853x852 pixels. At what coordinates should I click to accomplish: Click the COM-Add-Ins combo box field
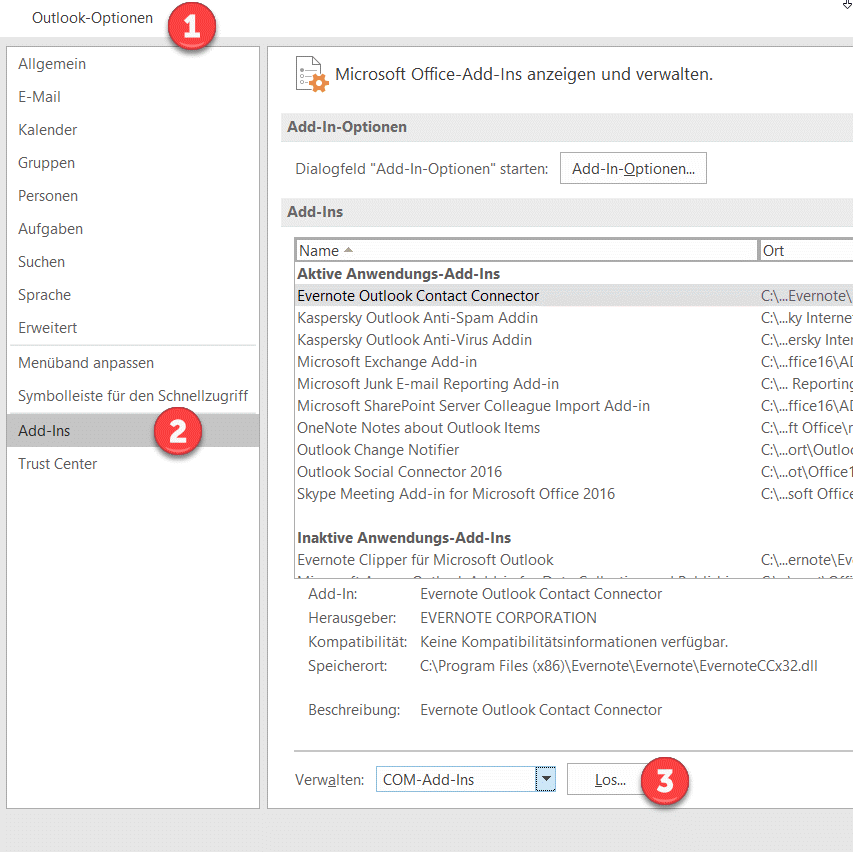click(455, 780)
